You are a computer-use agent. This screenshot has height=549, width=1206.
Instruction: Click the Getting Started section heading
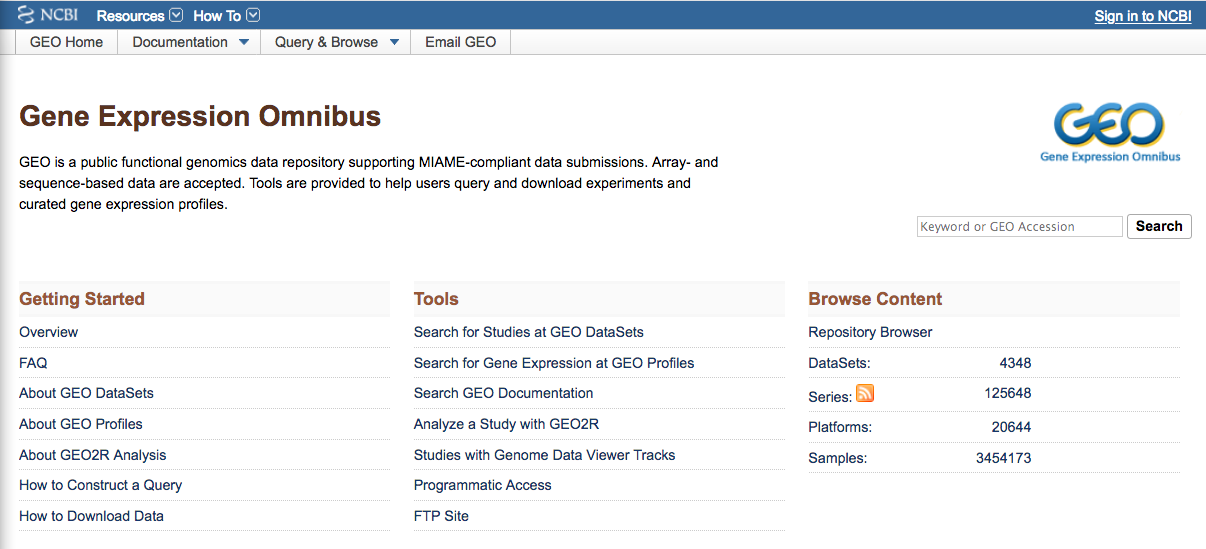click(x=82, y=299)
